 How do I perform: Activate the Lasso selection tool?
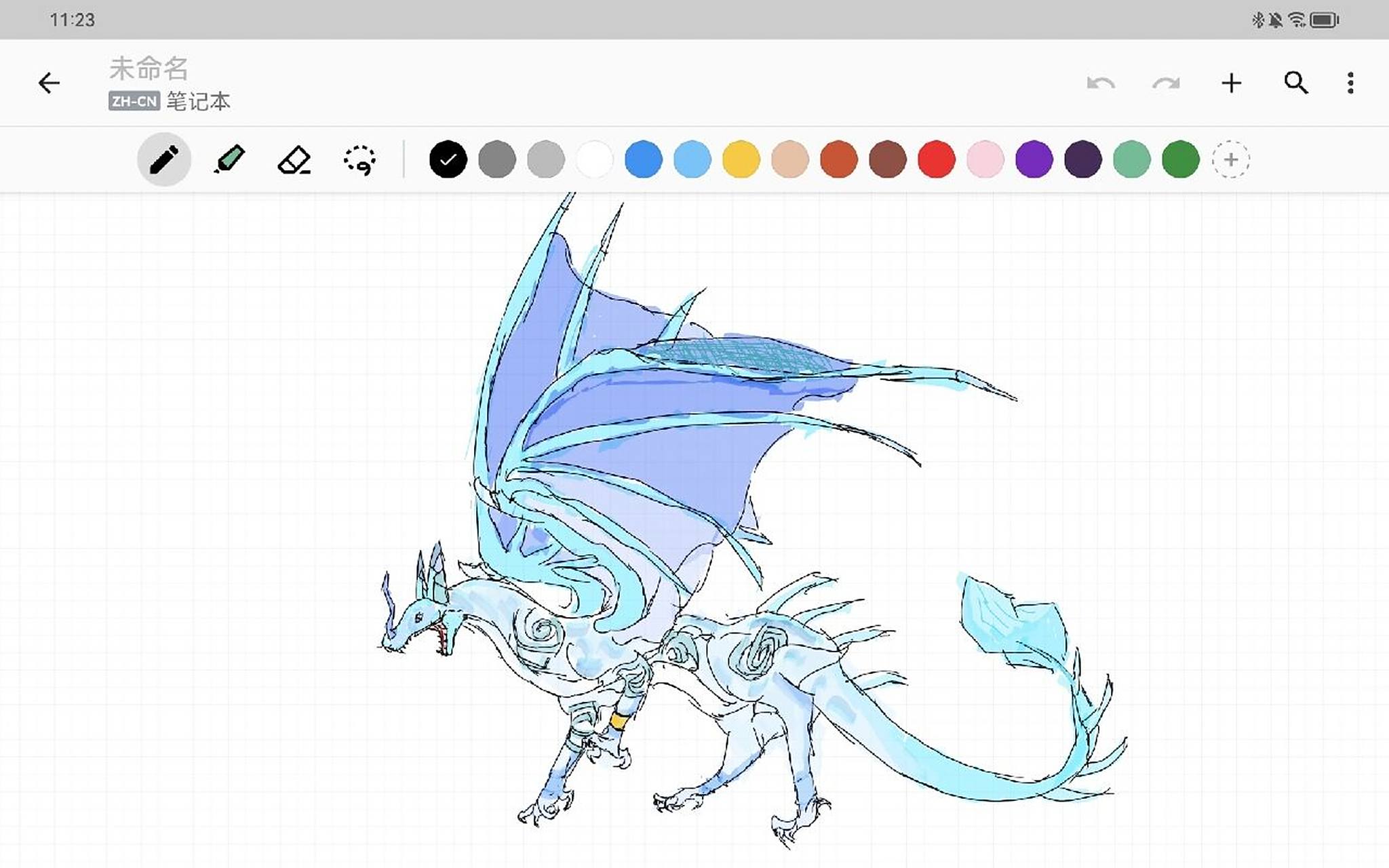pyautogui.click(x=359, y=160)
